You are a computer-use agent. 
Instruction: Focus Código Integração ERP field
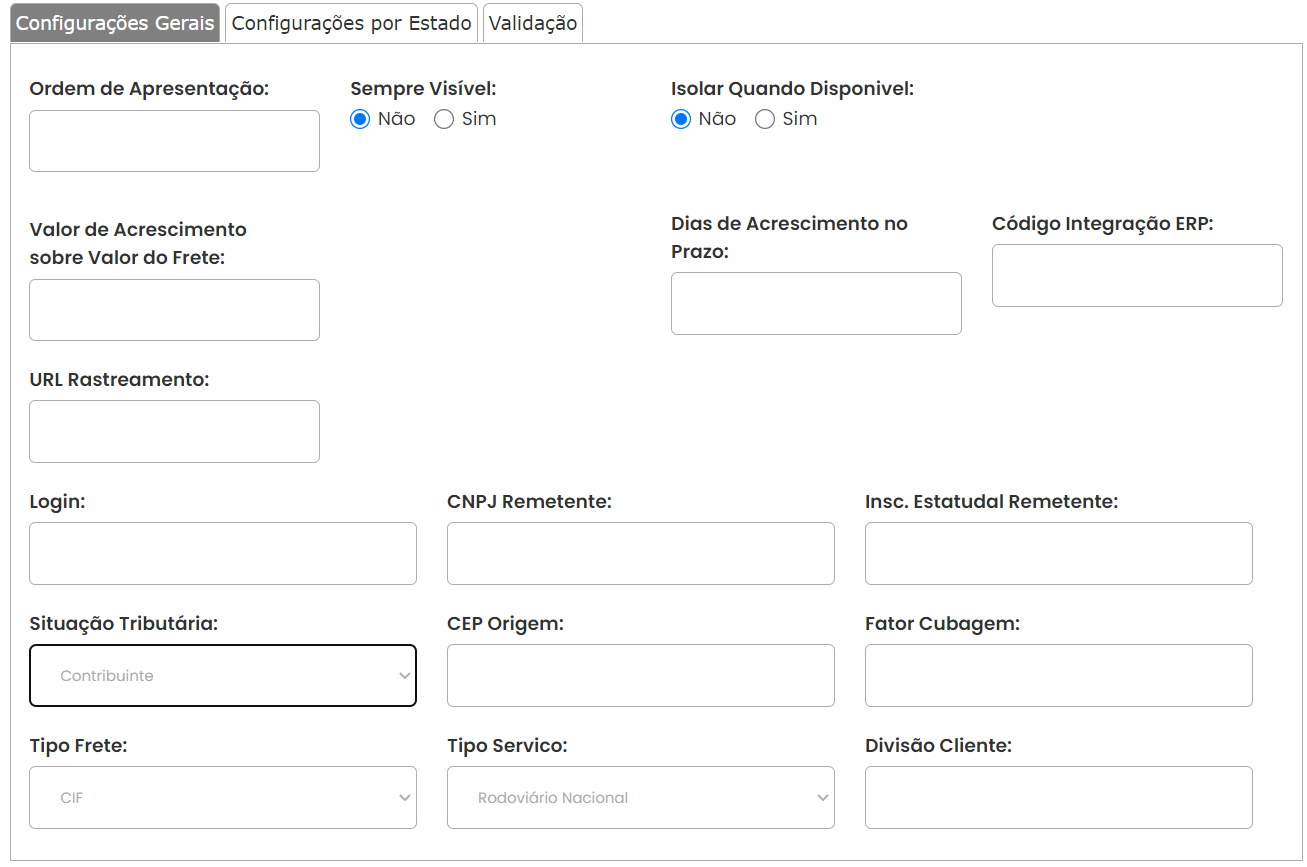tap(1137, 275)
